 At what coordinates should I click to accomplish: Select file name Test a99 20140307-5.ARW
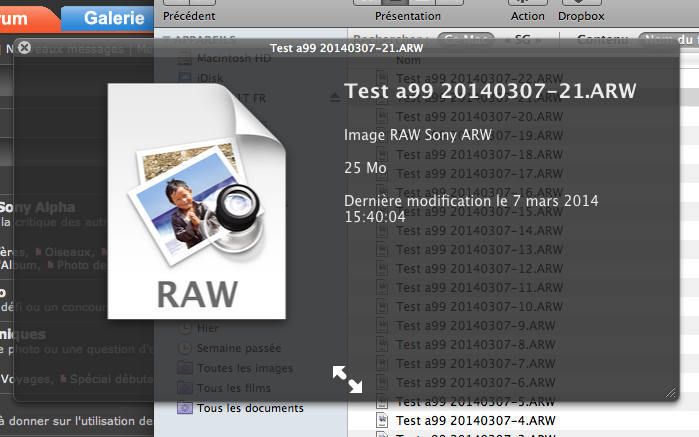476,402
